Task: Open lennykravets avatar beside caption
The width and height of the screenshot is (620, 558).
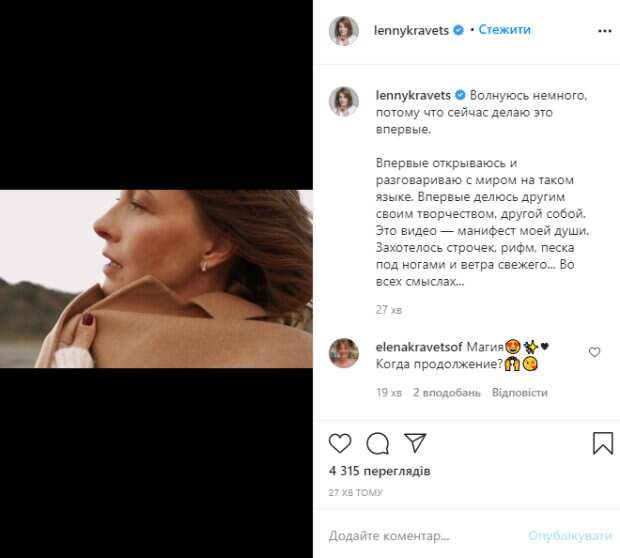Action: point(344,101)
